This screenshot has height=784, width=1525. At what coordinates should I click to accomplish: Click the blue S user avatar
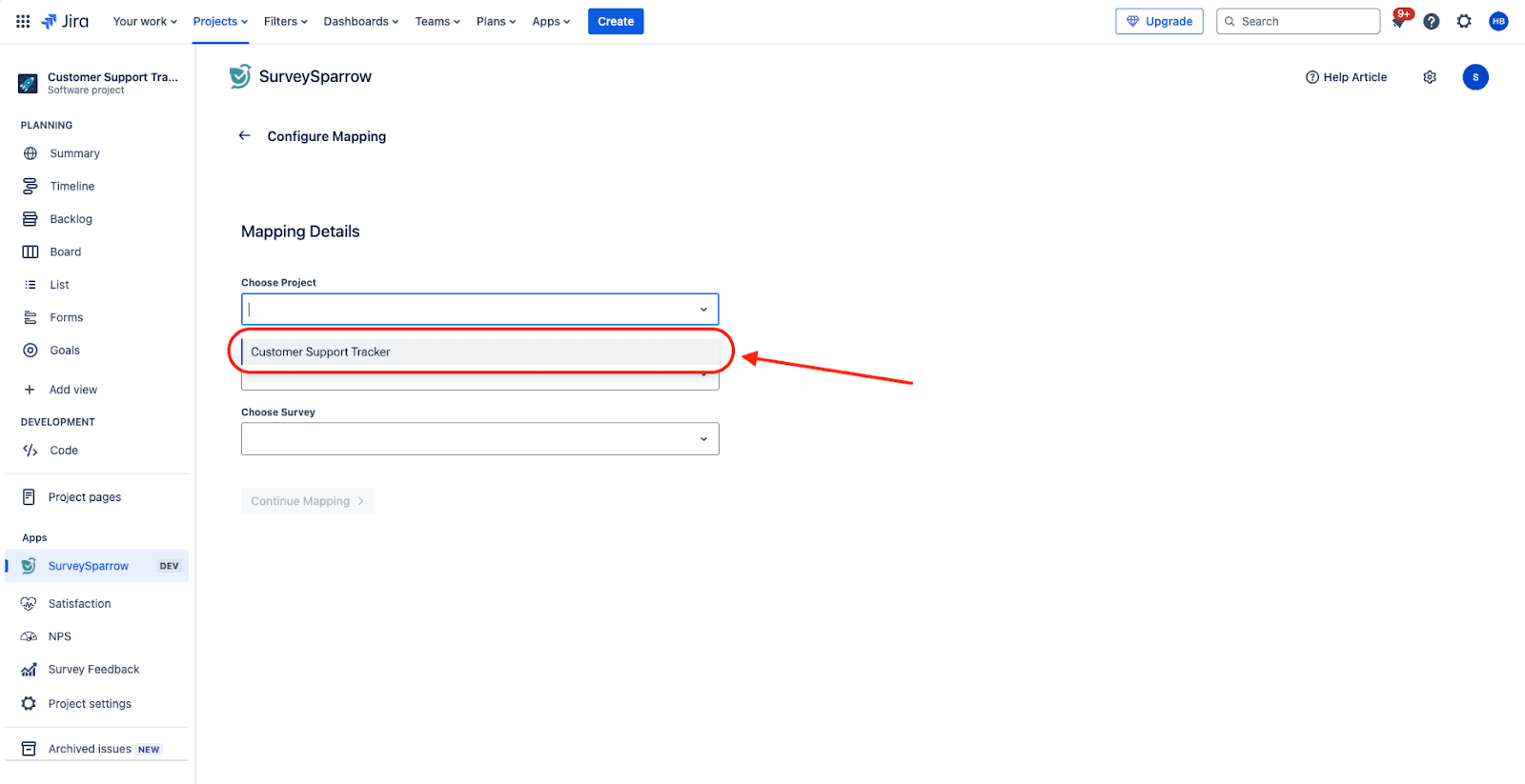point(1474,77)
